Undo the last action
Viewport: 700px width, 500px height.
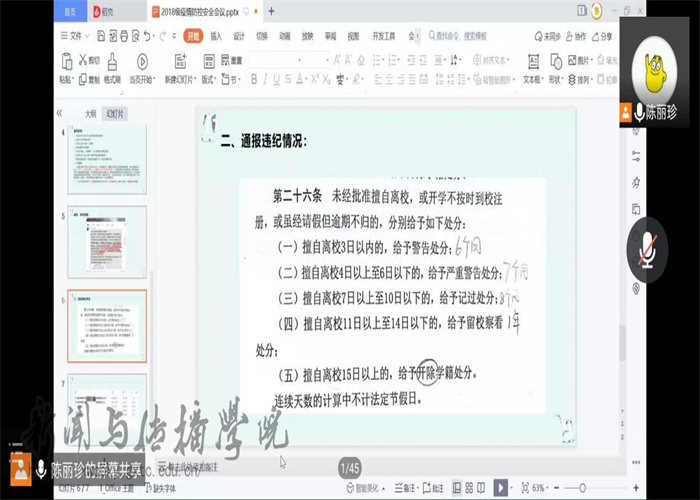(147, 36)
